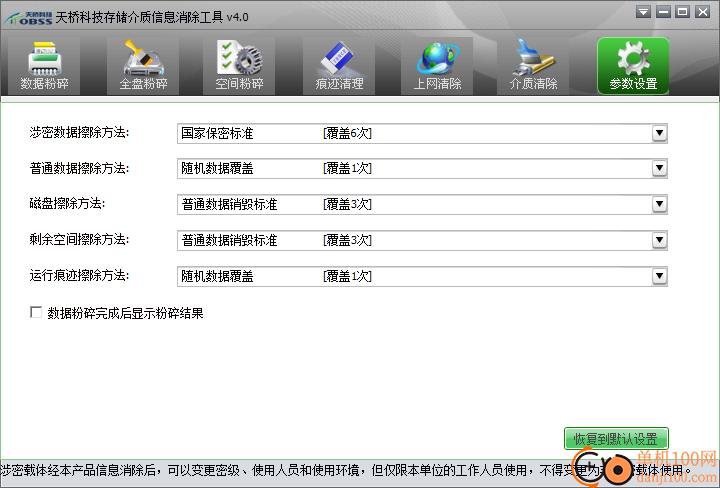
Task: Click the 剩余空间擦除方法 combo field
Action: [x=422, y=240]
